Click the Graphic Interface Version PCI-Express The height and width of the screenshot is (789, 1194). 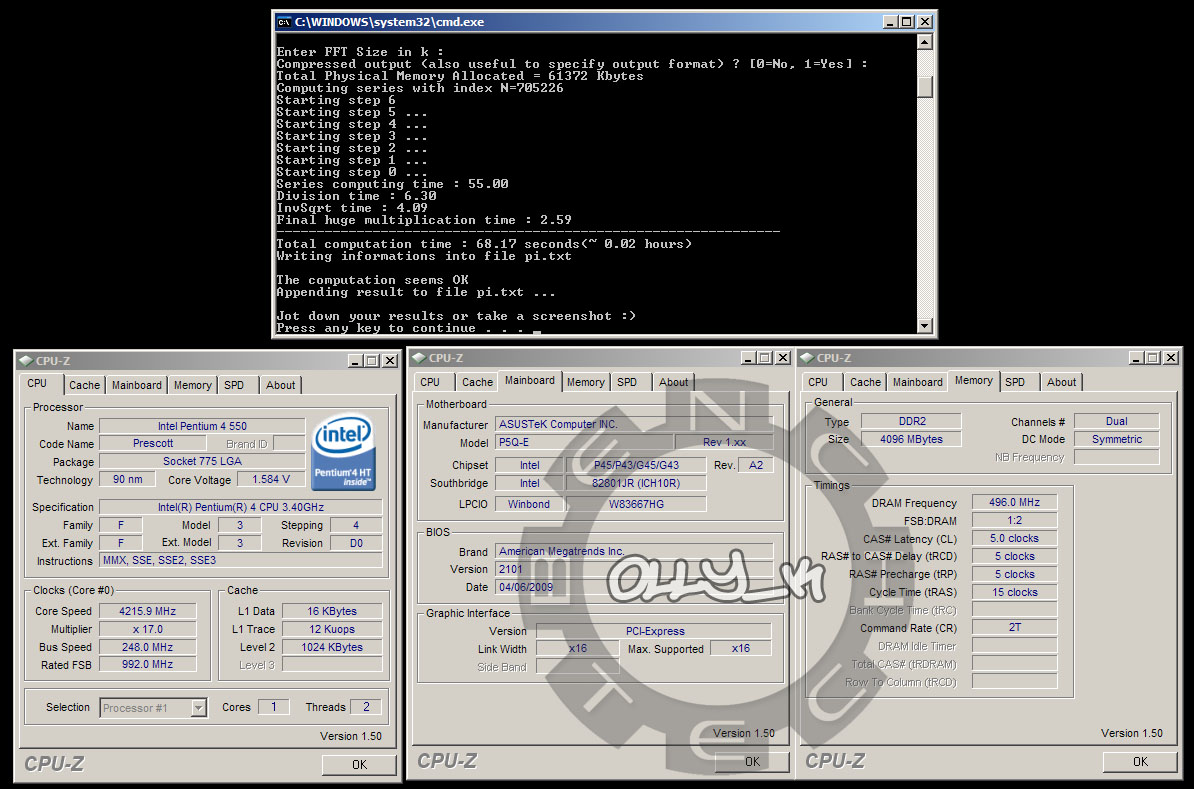(654, 631)
